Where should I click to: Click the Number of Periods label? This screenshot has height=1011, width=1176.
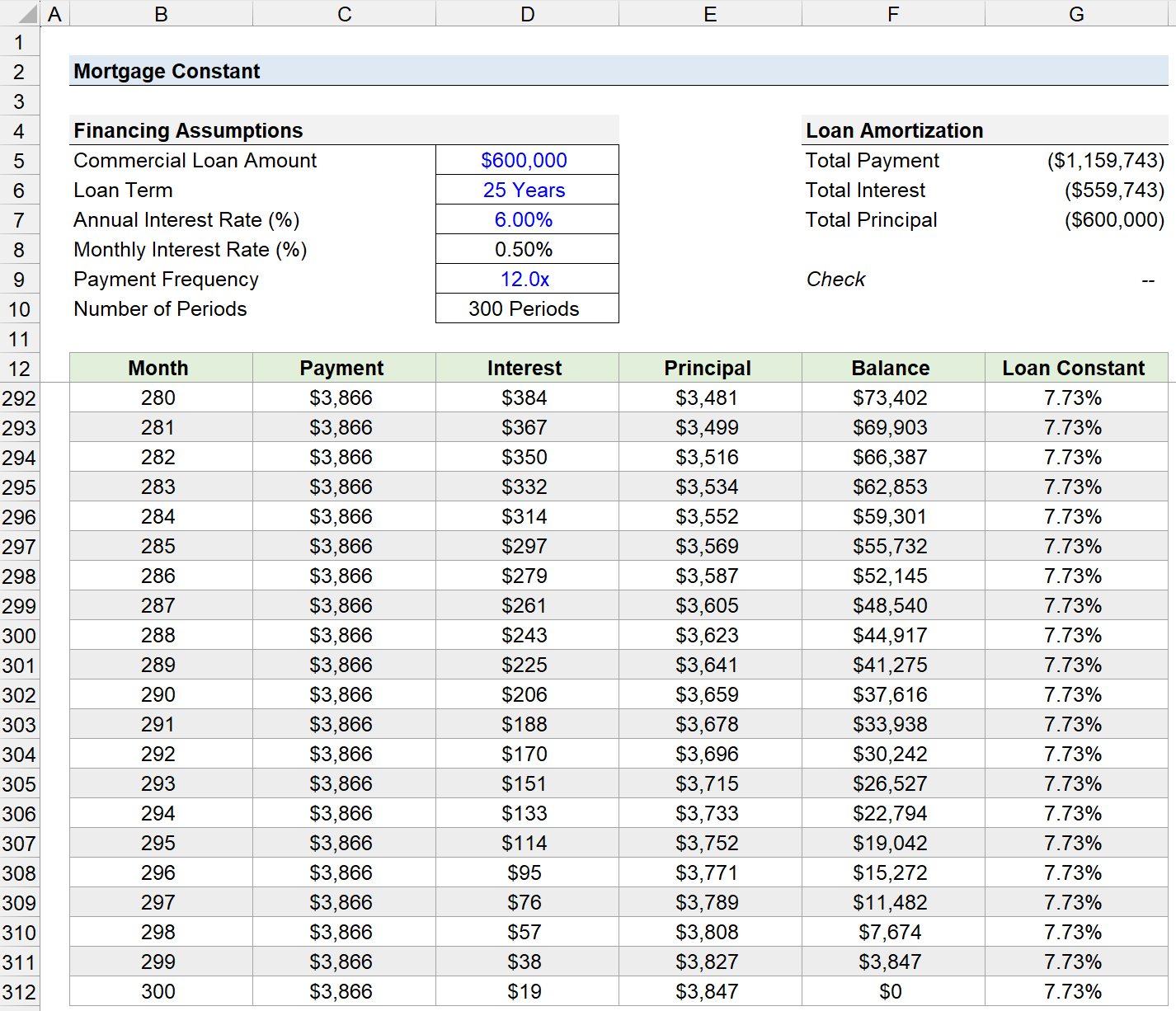(x=160, y=309)
